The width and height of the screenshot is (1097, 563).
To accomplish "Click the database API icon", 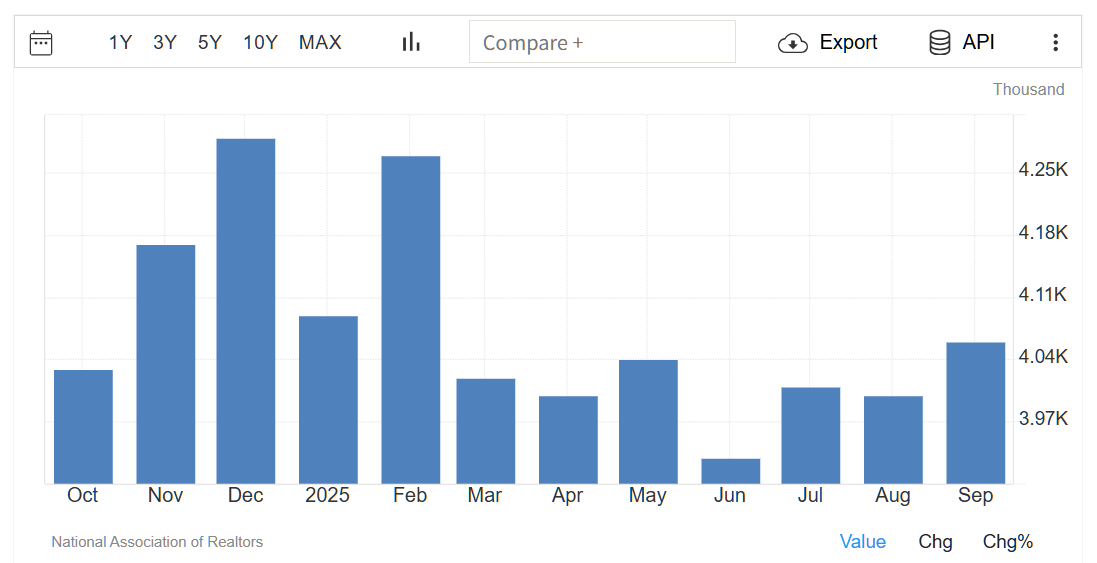I will (x=939, y=43).
